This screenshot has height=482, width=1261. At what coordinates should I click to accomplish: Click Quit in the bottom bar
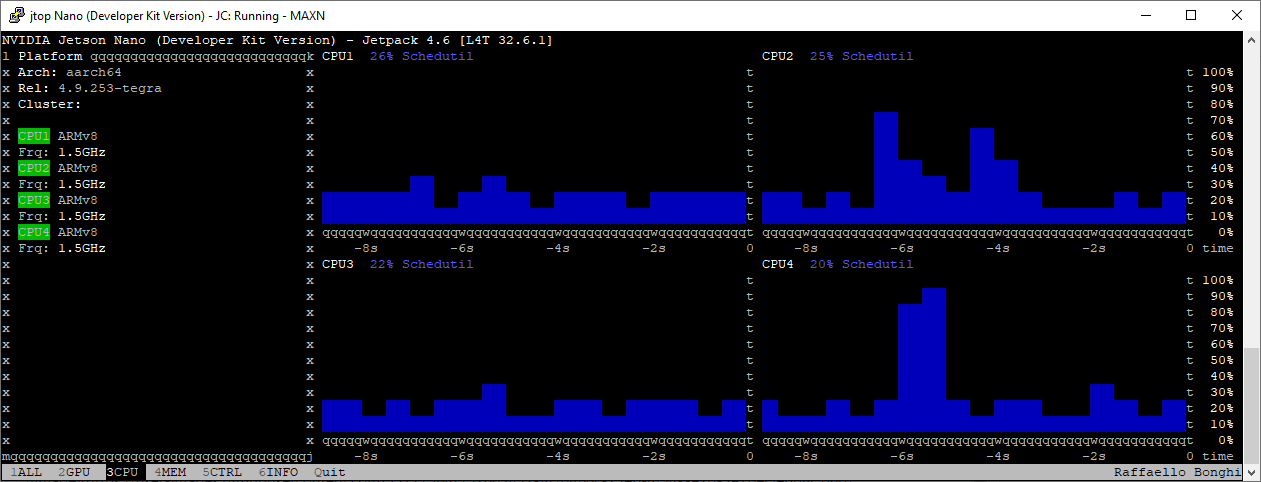(330, 472)
